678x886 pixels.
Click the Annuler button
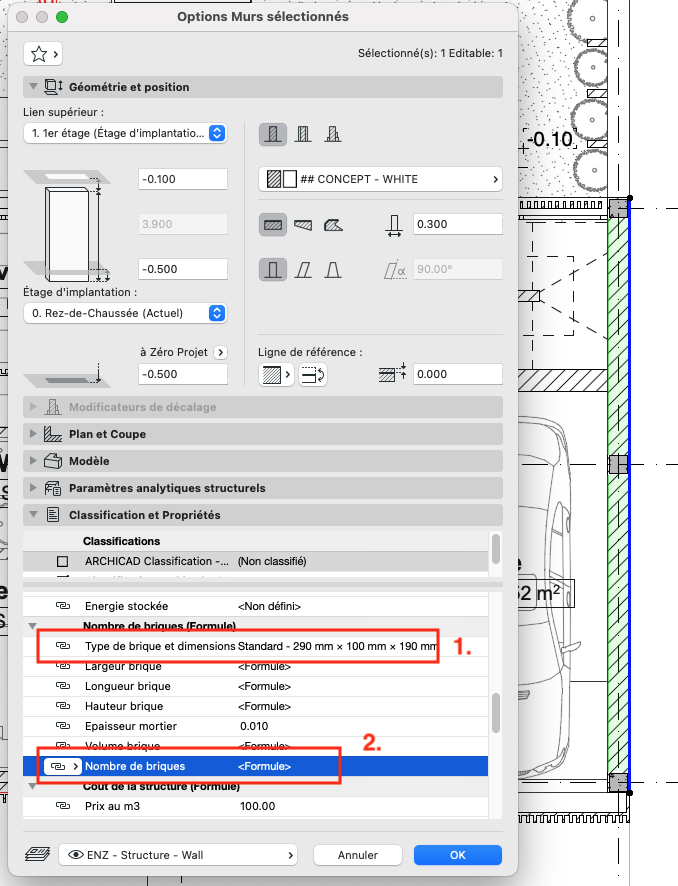(358, 855)
